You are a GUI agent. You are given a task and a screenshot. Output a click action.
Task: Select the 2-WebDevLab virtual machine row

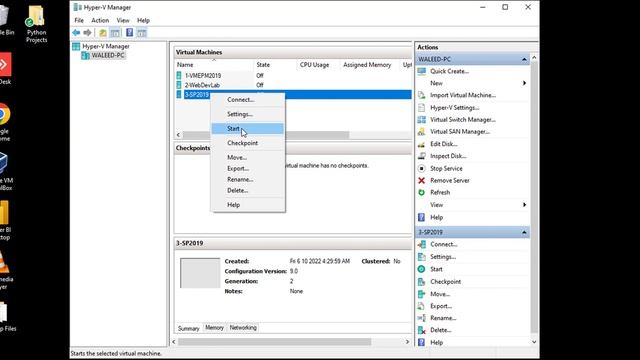[x=293, y=85]
